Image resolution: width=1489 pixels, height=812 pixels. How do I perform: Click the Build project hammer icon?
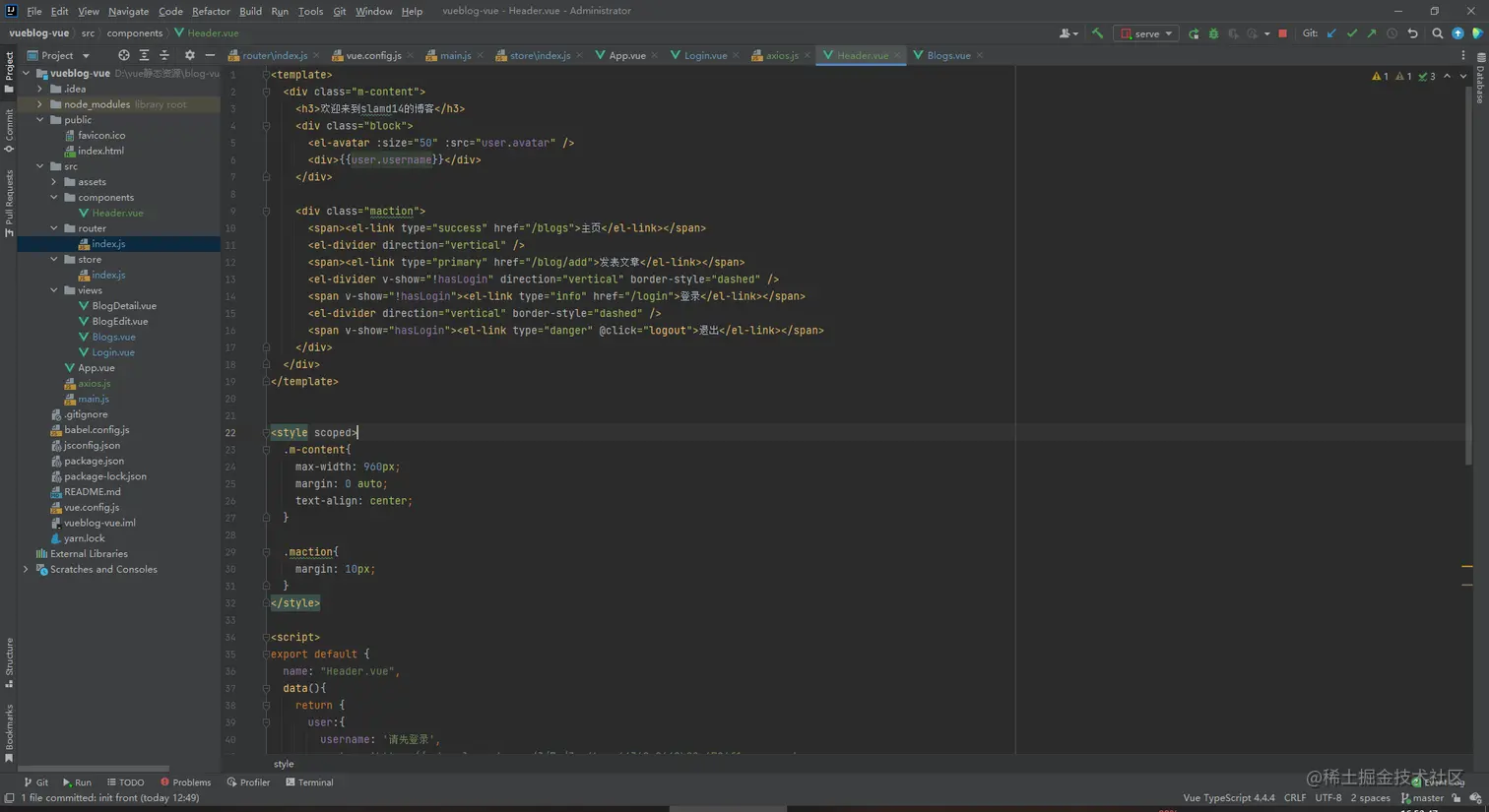(x=1097, y=33)
